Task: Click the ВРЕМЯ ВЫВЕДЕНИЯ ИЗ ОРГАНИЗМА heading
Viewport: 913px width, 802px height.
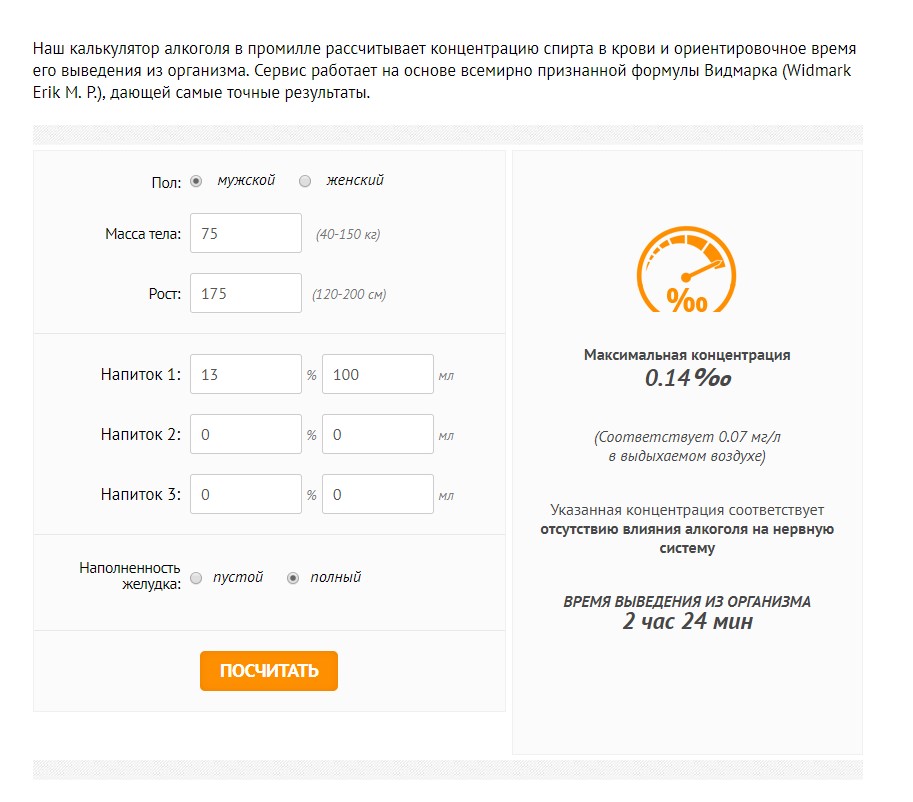Action: (687, 602)
